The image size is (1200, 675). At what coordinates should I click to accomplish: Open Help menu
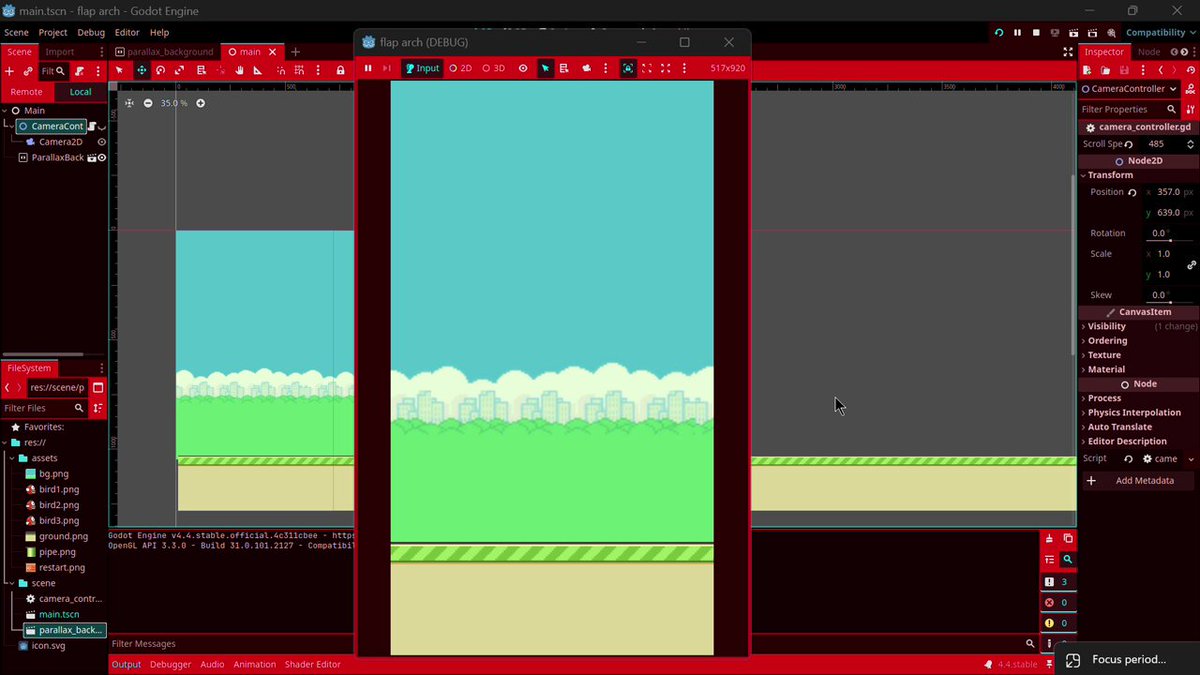(159, 32)
